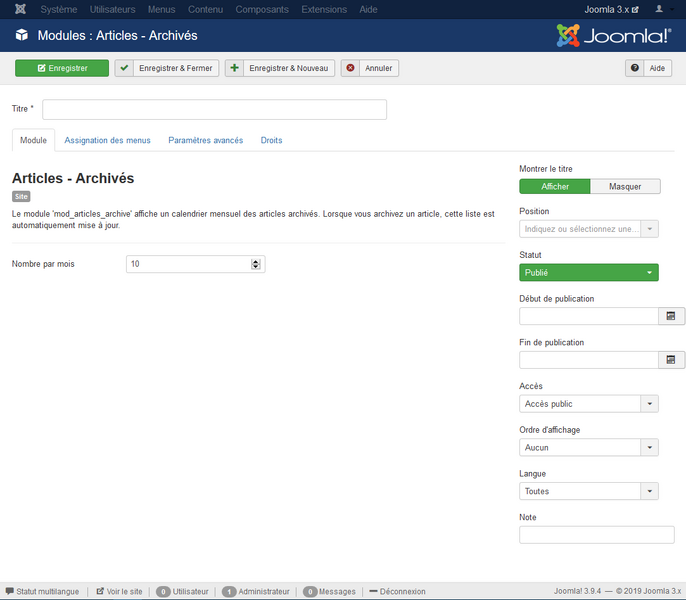Click the Voir le site external icon
The height and width of the screenshot is (600, 686).
click(x=100, y=591)
